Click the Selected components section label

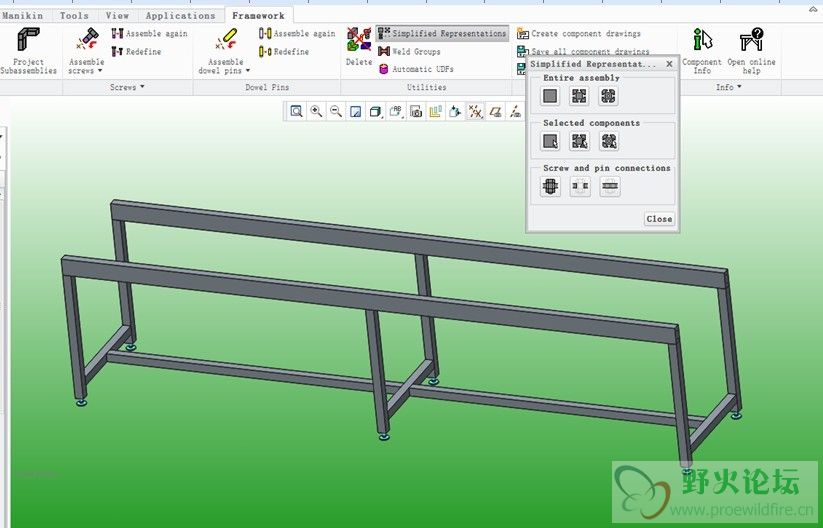click(x=592, y=123)
